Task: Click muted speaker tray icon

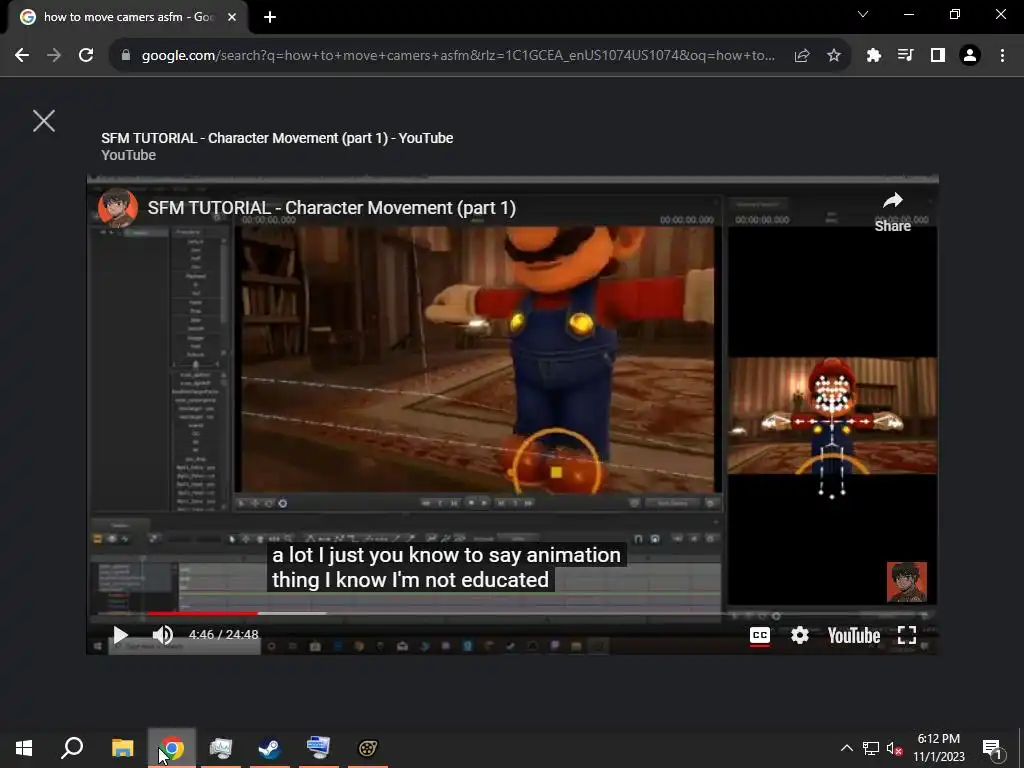Action: pyautogui.click(x=894, y=748)
